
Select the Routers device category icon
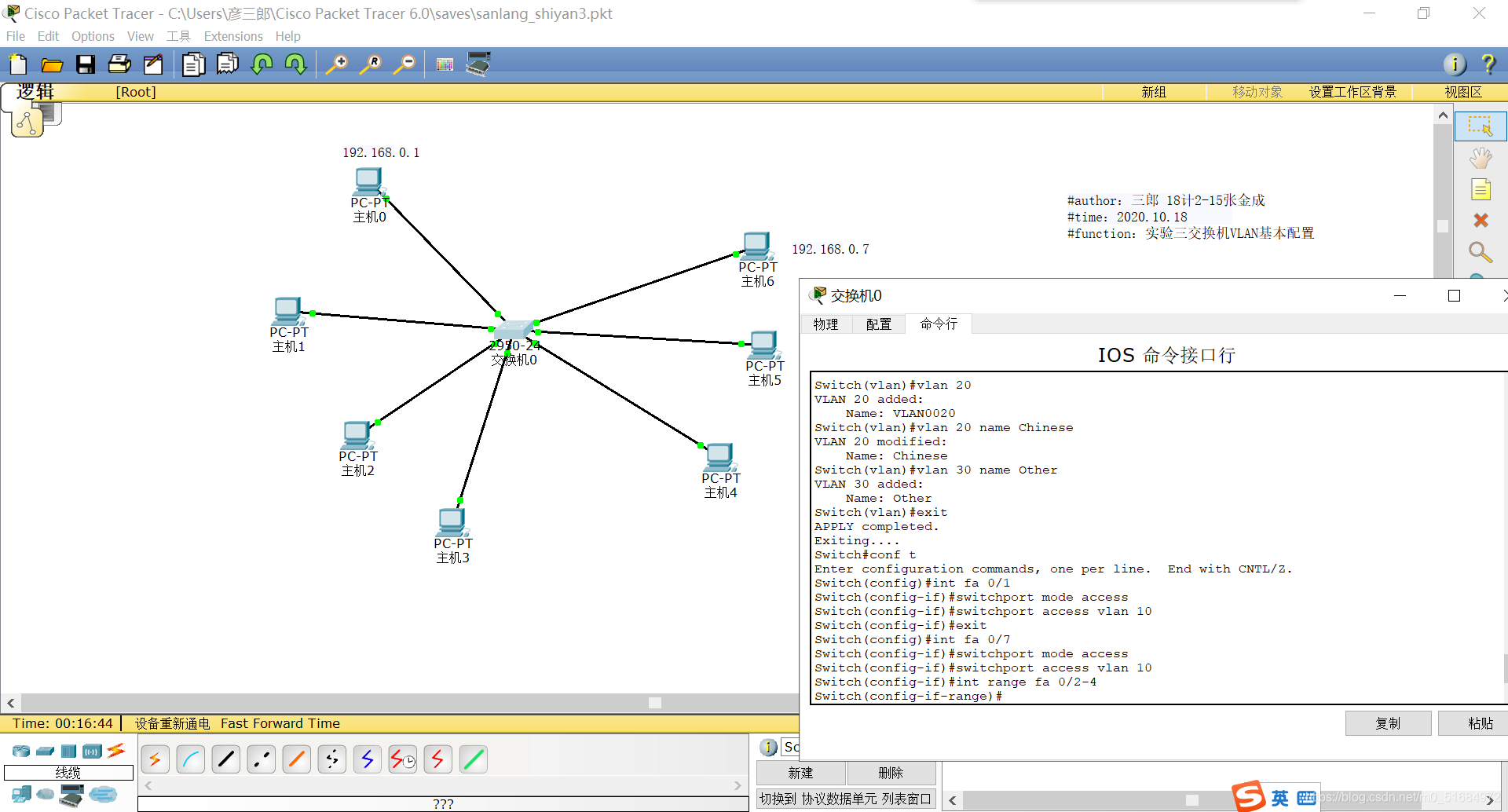point(21,752)
